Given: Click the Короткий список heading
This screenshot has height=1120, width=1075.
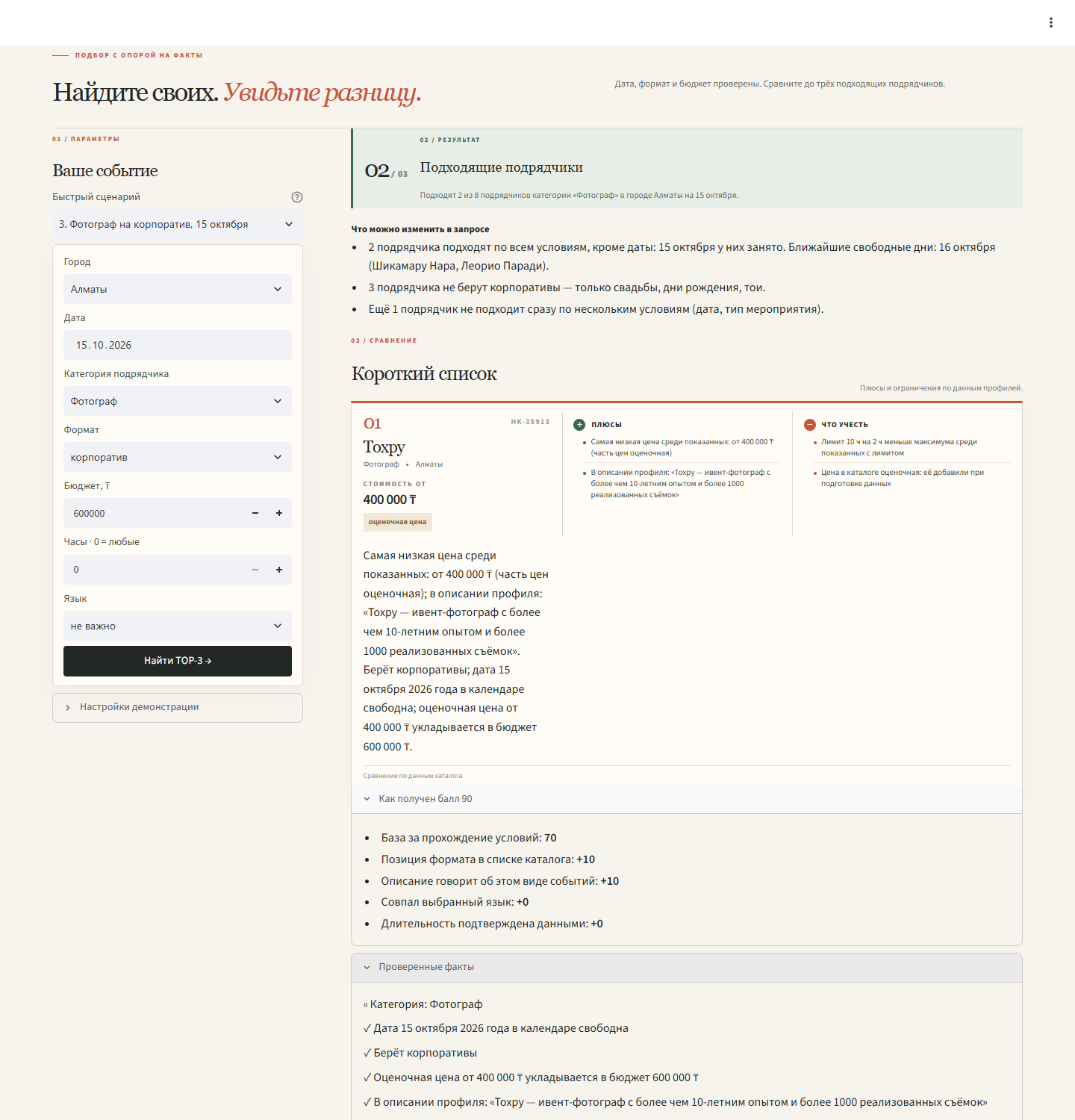Looking at the screenshot, I should [x=424, y=374].
